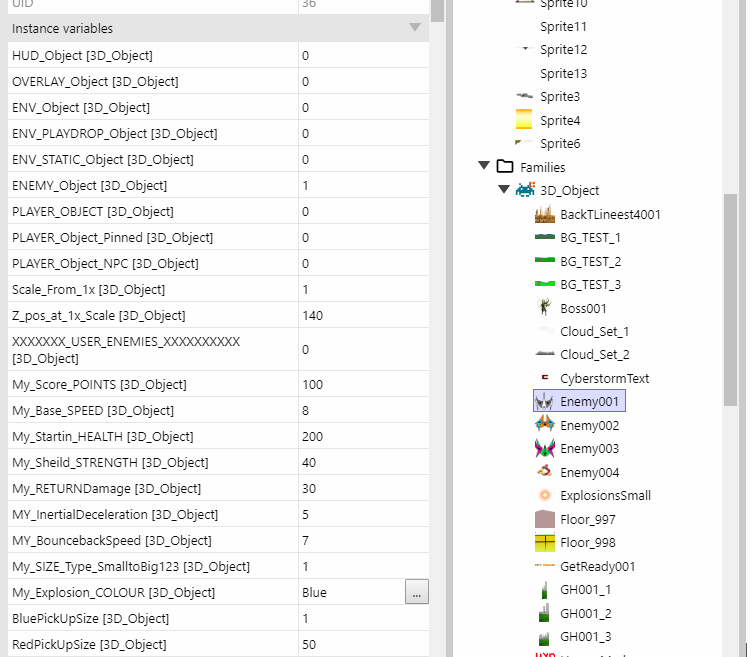Collapse the Instance variables section
752x657 pixels.
point(415,28)
